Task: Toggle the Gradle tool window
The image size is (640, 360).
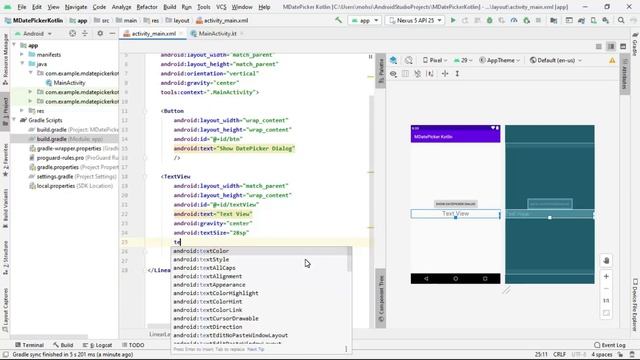Action: (x=635, y=44)
